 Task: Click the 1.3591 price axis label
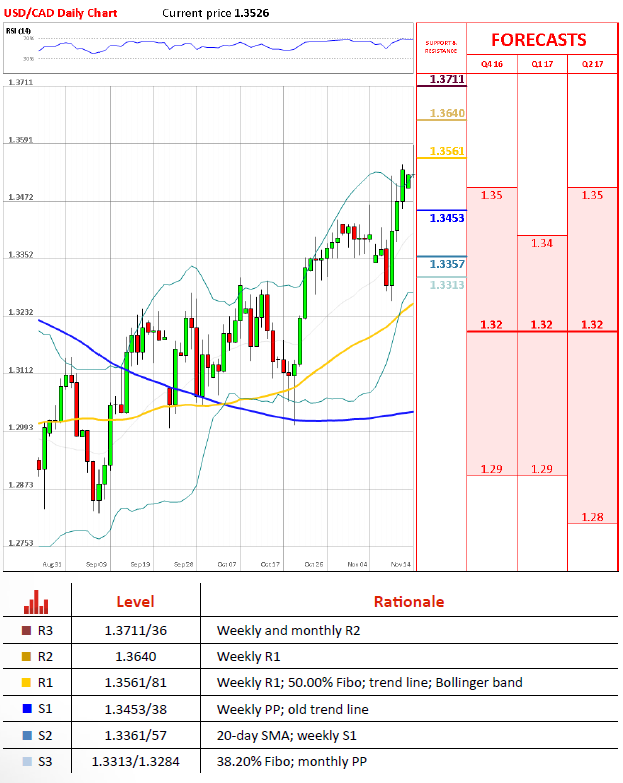[20, 140]
